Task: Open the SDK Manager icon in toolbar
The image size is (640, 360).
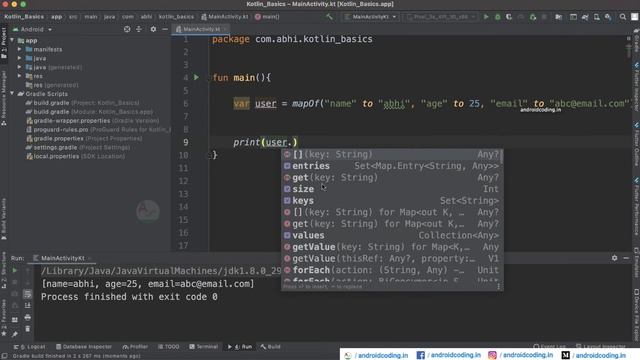Action: [608, 17]
